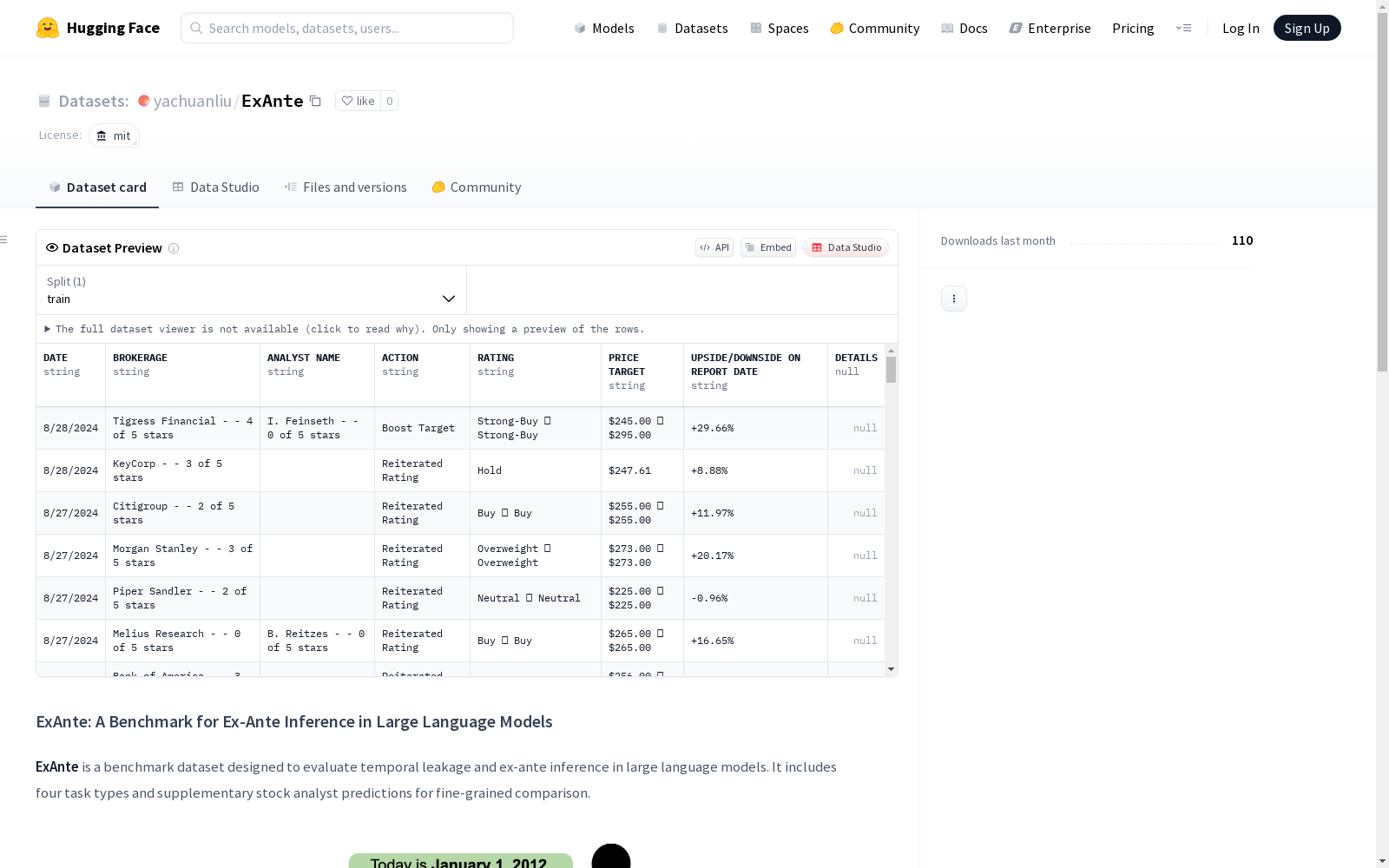
Task: Click the Boost Target action cell
Action: pyautogui.click(x=423, y=428)
